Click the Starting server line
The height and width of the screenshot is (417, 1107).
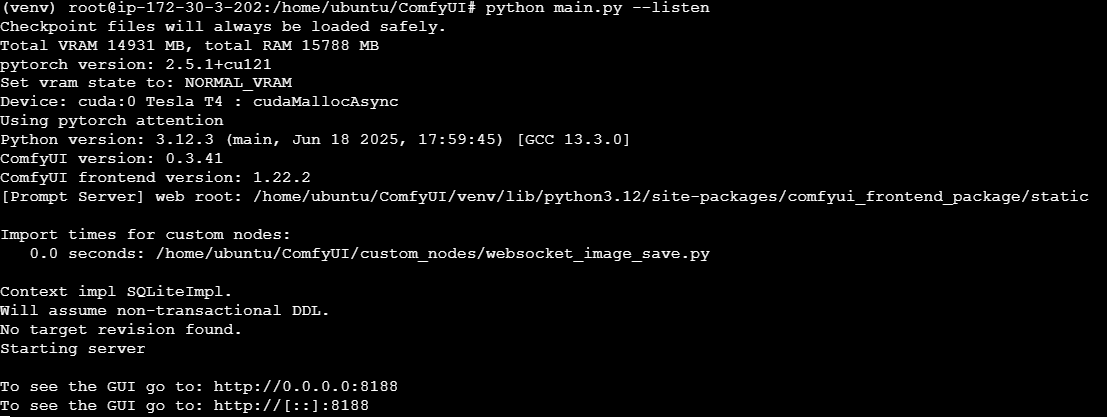[73, 349]
